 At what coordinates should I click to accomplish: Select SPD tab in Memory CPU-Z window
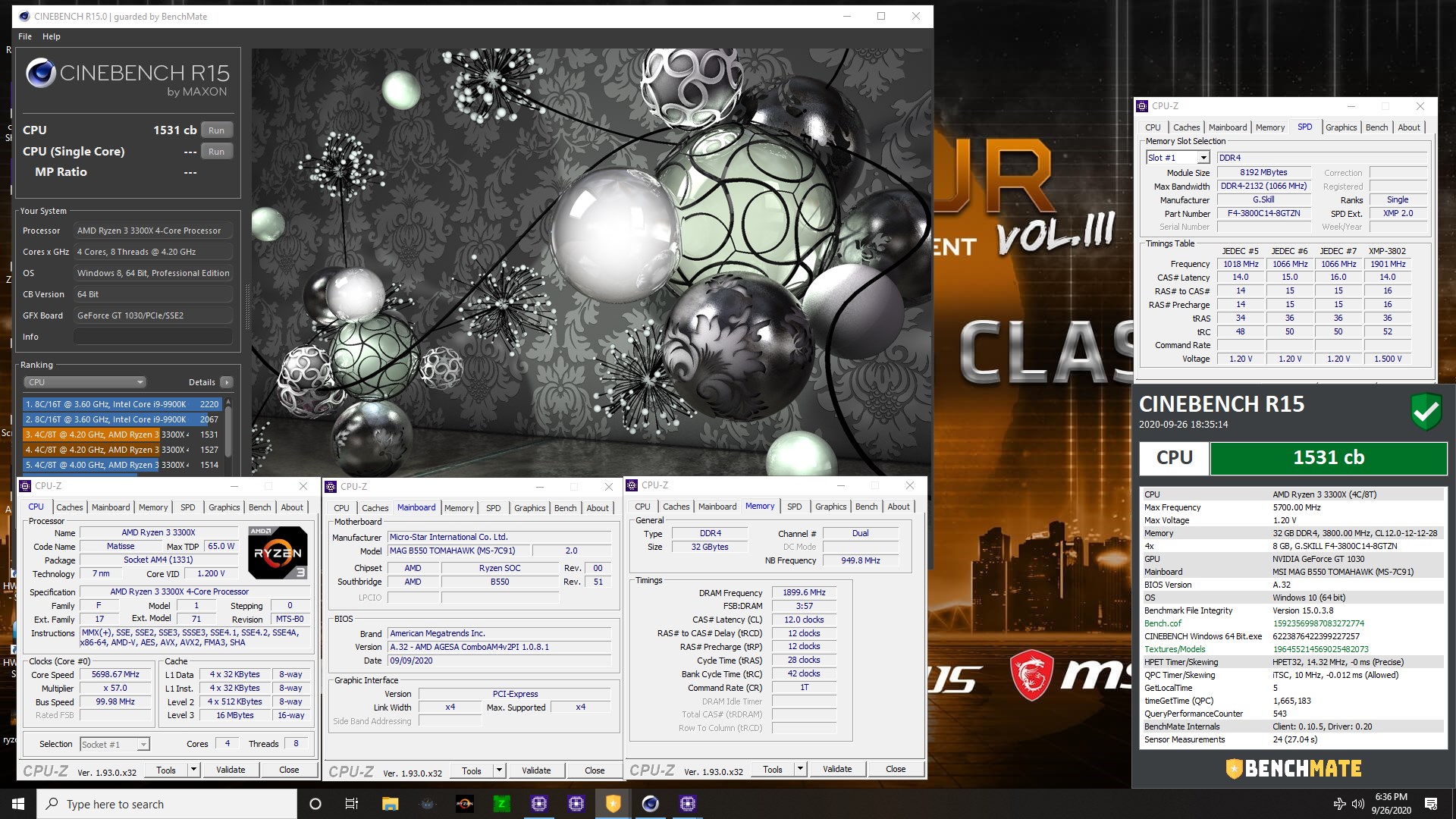[794, 507]
